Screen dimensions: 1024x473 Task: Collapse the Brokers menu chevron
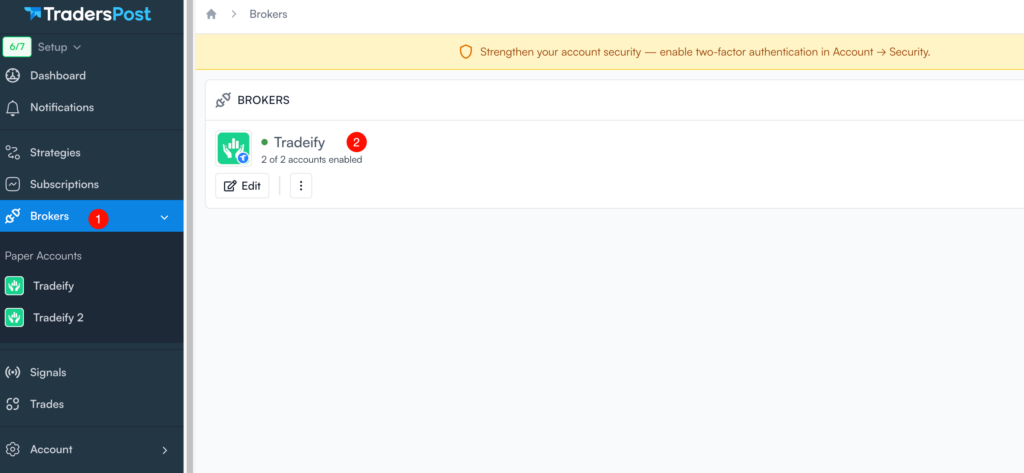point(165,217)
